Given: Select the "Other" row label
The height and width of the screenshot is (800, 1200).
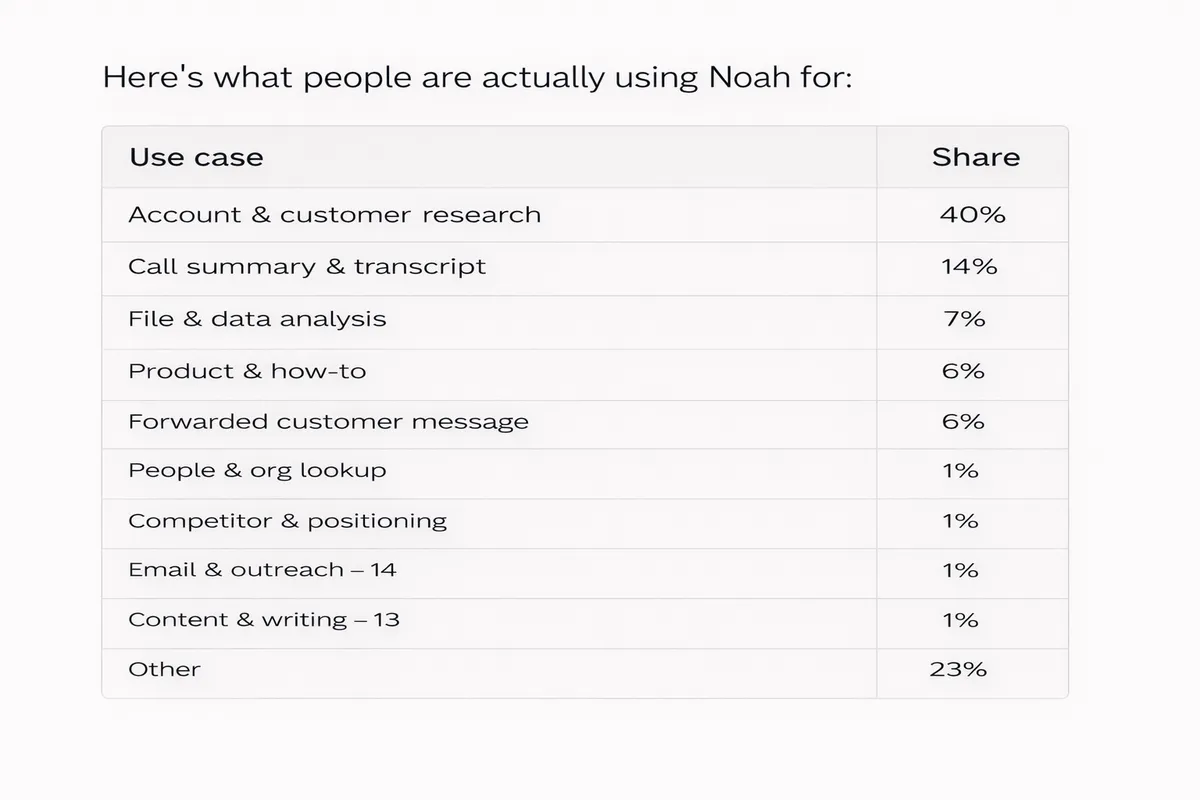Looking at the screenshot, I should (164, 669).
